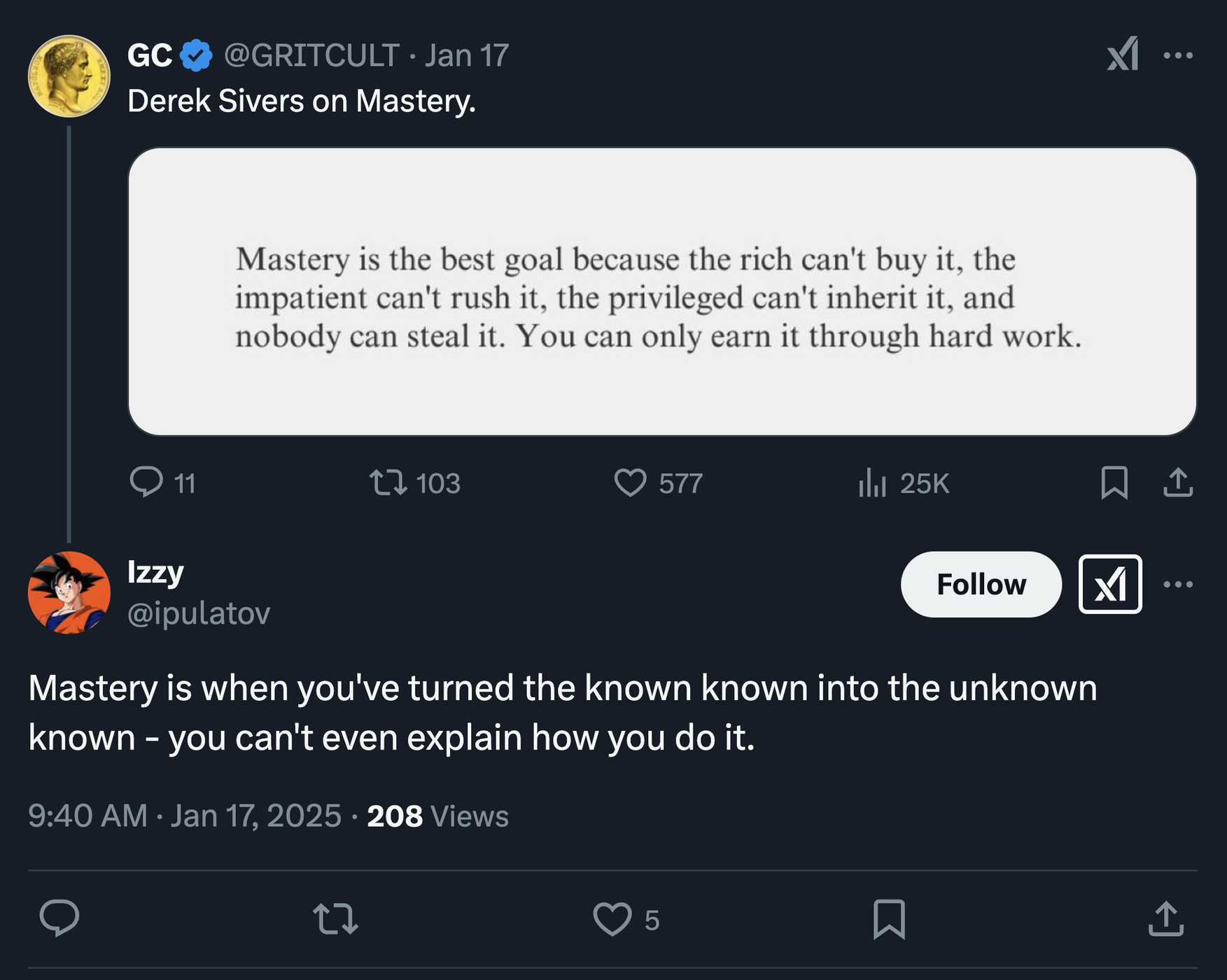The width and height of the screenshot is (1227, 980).
Task: Open GC's gold coin profile picture
Action: (69, 76)
